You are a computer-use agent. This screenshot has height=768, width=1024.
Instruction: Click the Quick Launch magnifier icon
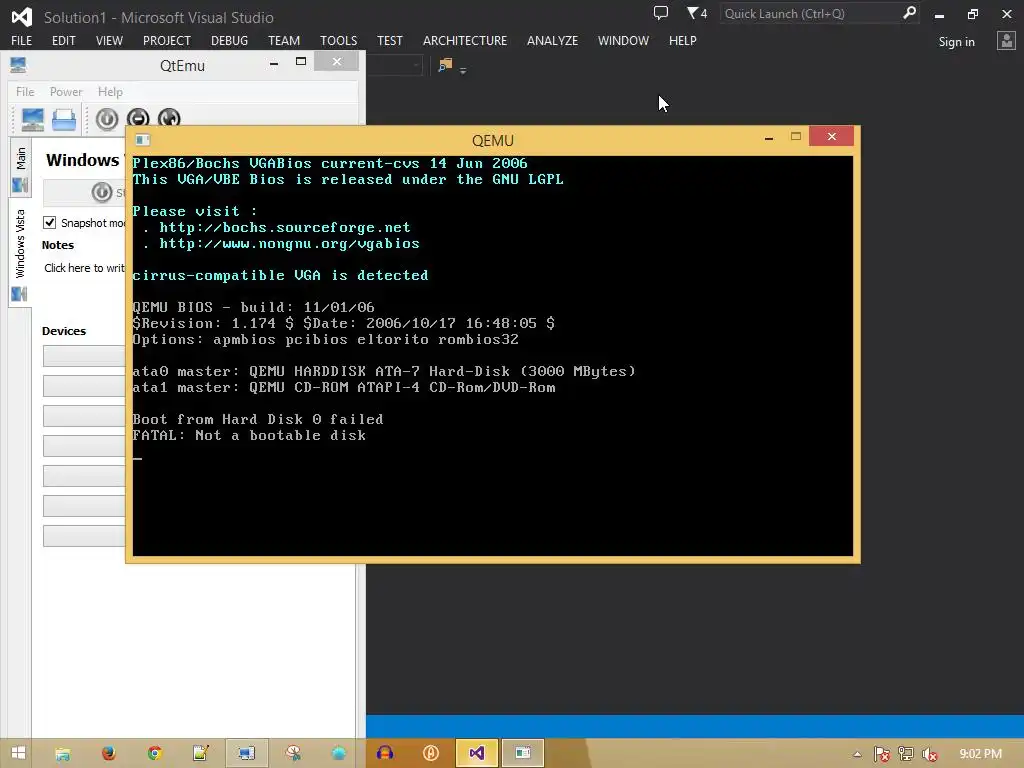coord(909,13)
